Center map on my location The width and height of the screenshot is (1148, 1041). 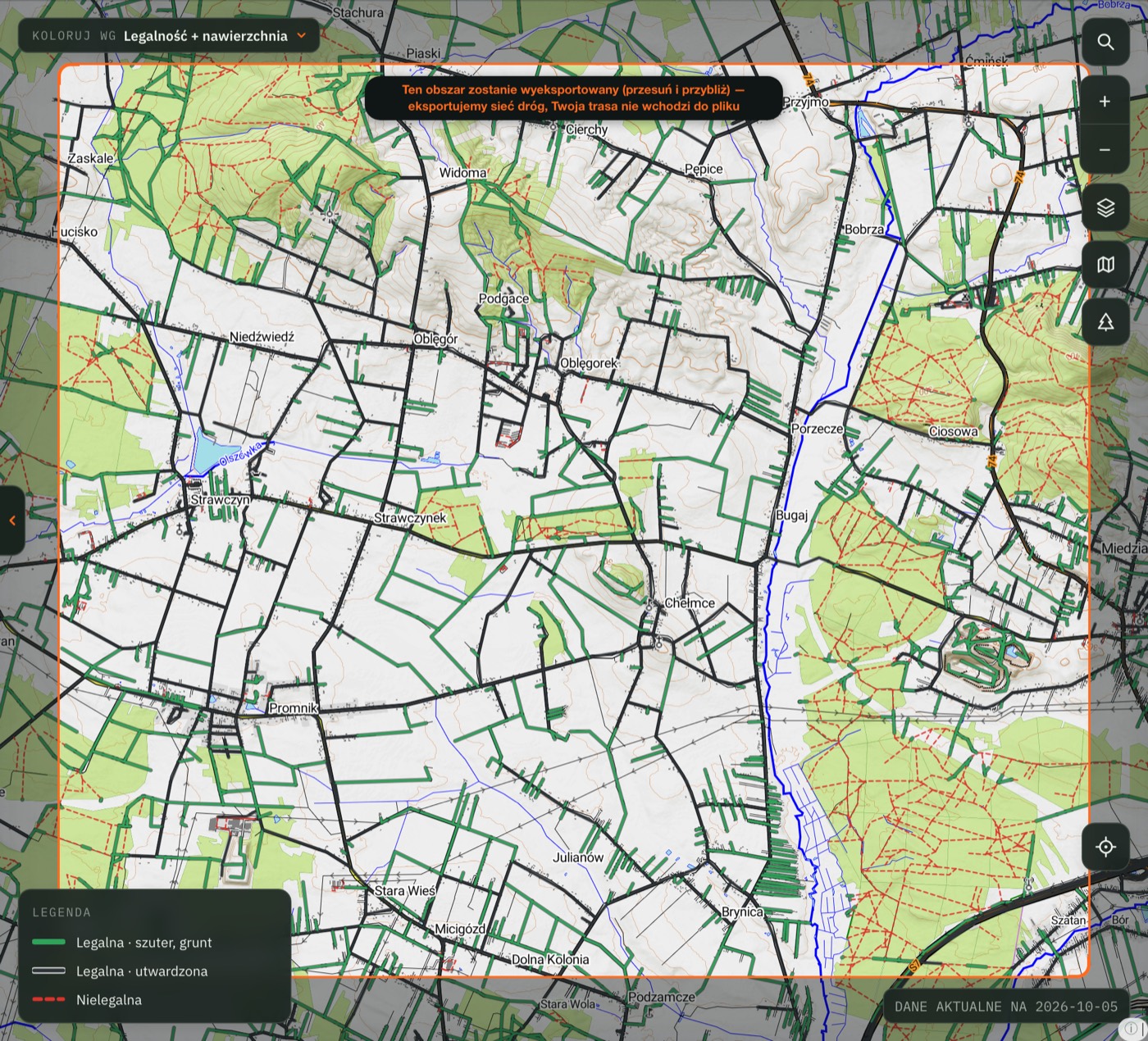click(1105, 847)
